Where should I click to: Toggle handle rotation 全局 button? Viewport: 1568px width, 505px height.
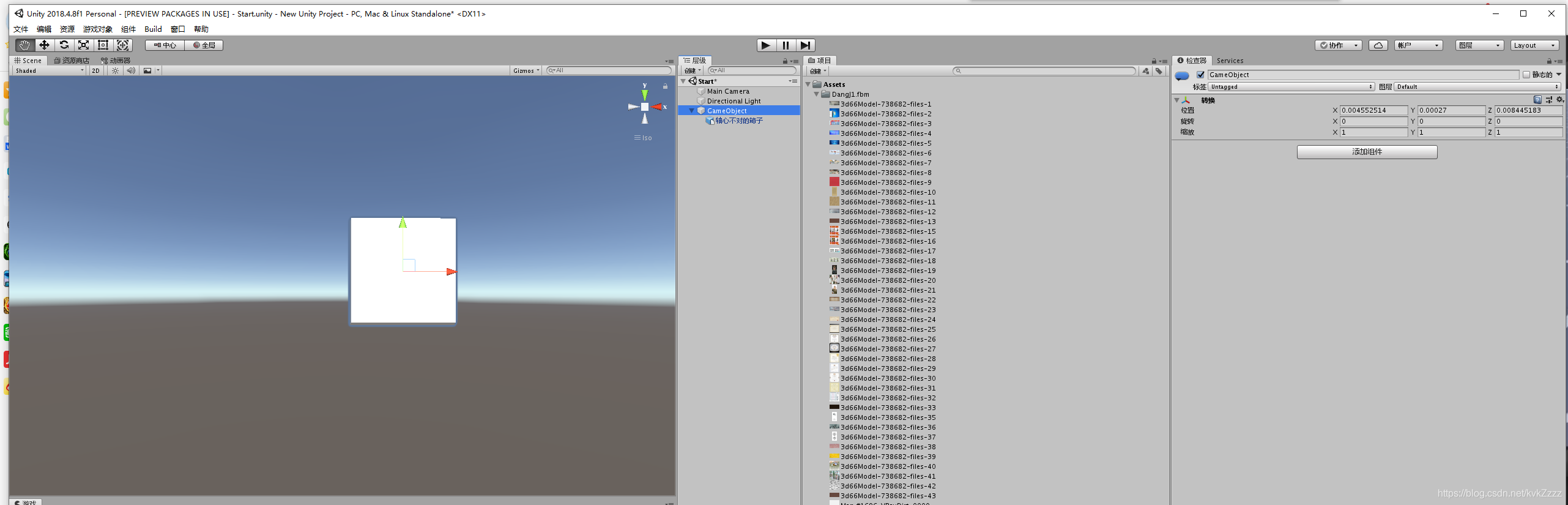click(x=204, y=45)
